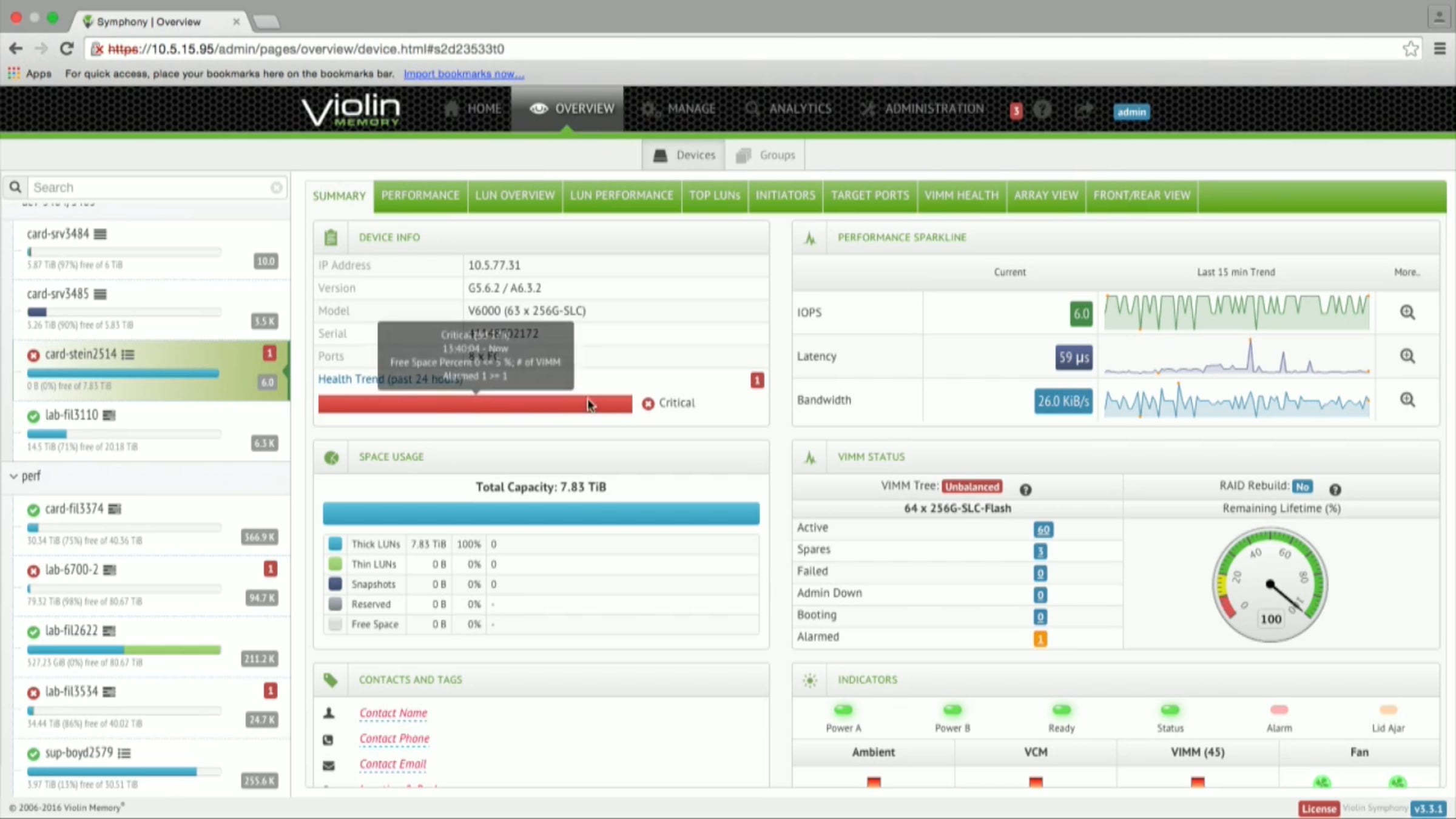Switch to the Groups view
Screen dimensions: 1456x819
tap(766, 155)
